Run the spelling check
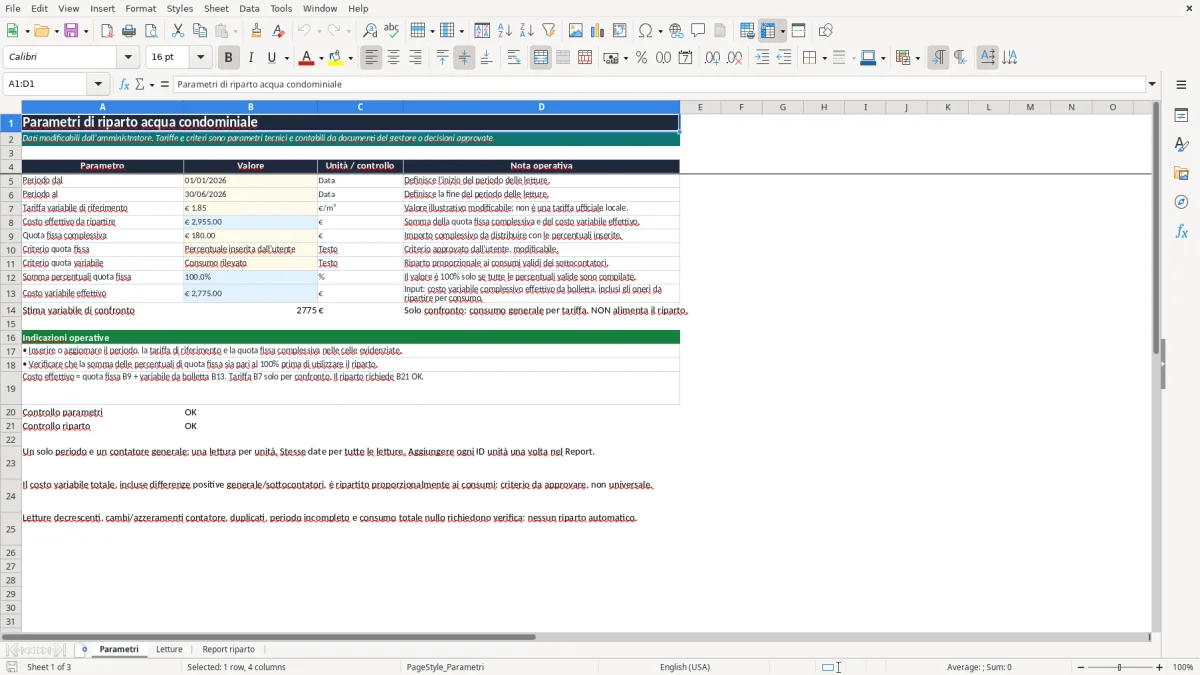The width and height of the screenshot is (1200, 675). point(392,31)
